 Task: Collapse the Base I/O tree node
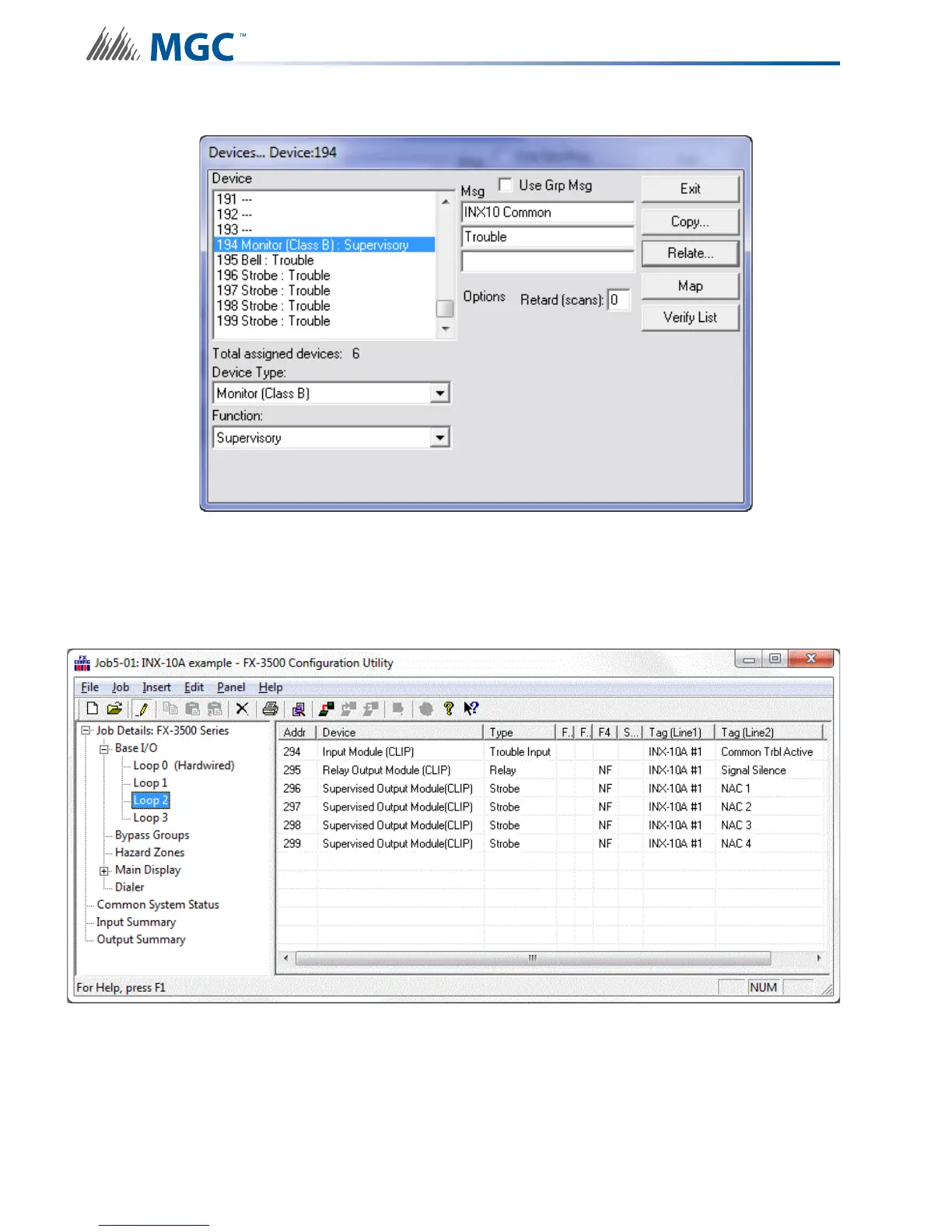pyautogui.click(x=104, y=748)
